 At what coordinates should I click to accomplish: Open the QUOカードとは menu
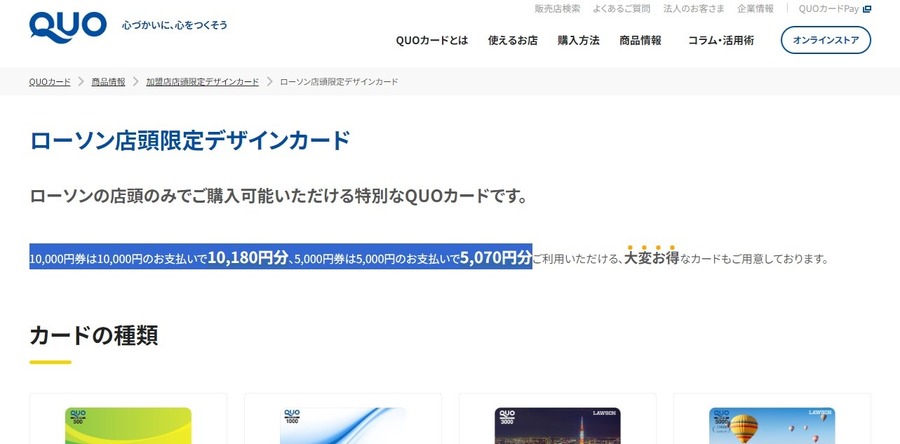(432, 40)
